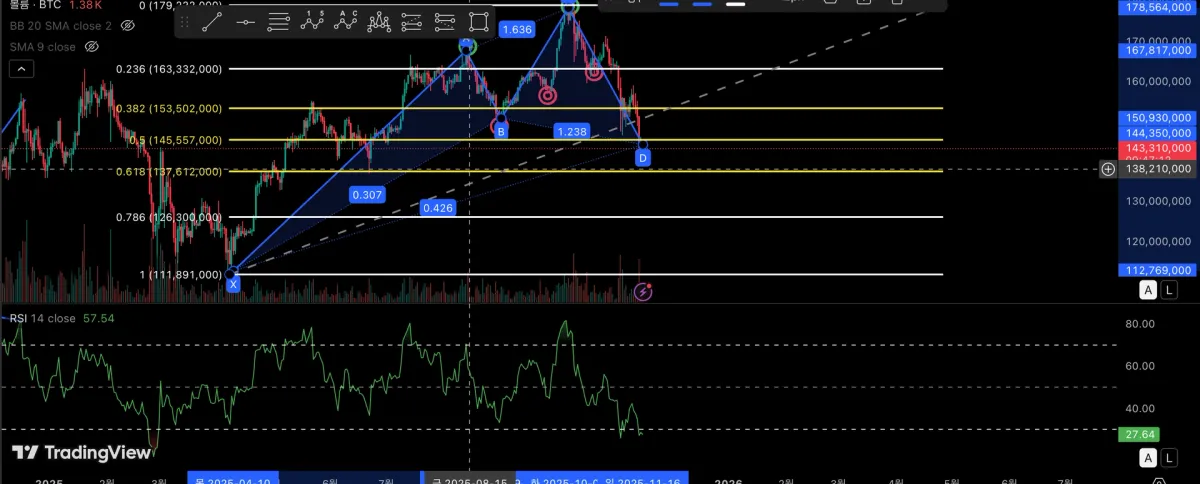The width and height of the screenshot is (1200, 484).
Task: Click the 0.618 (137,612,000) Fib level label
Action: tap(168, 171)
